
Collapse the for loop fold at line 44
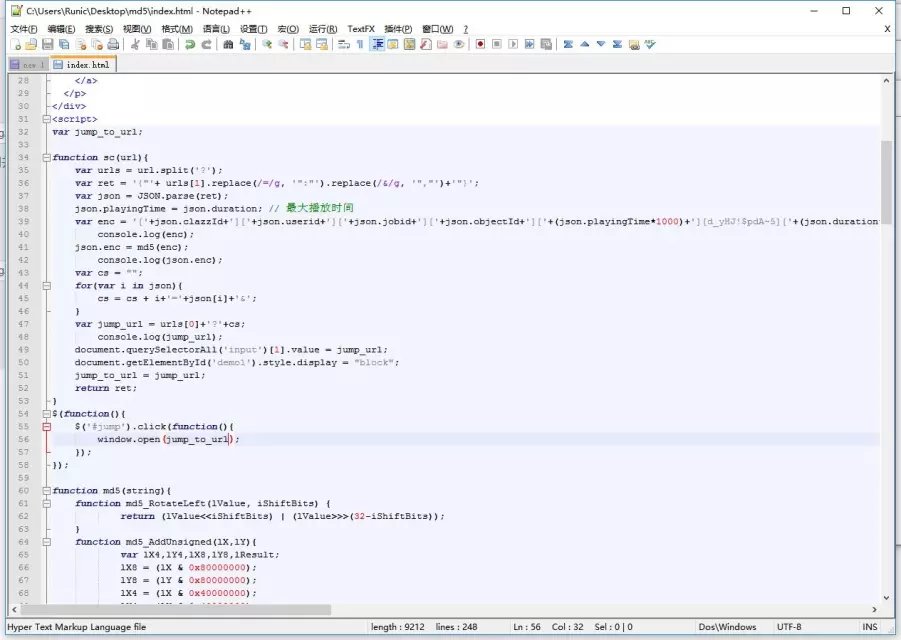click(x=47, y=286)
